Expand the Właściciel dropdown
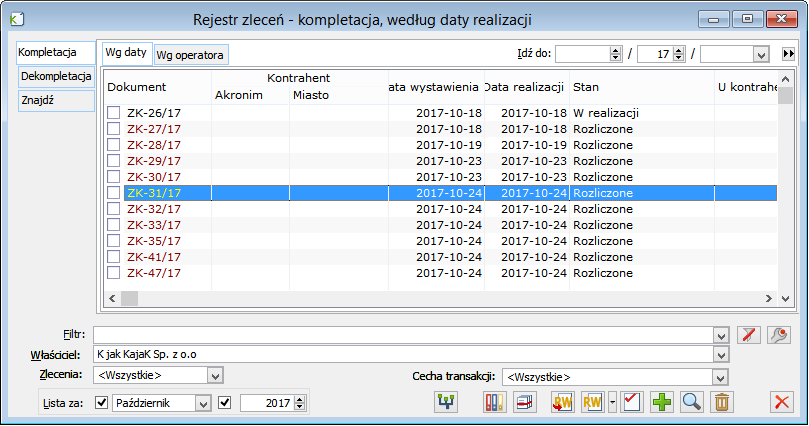Viewport: 809px width, 426px height. [721, 354]
